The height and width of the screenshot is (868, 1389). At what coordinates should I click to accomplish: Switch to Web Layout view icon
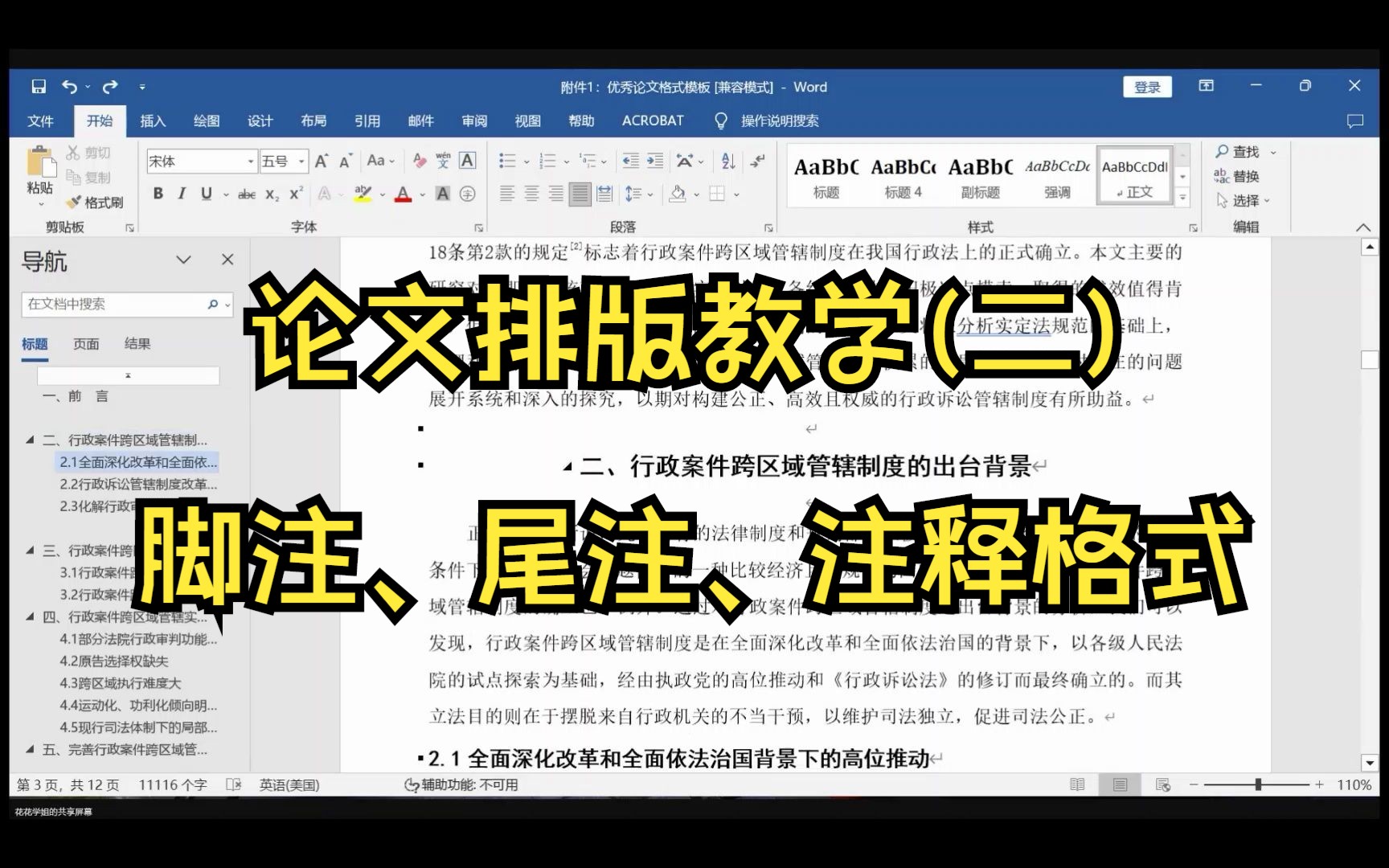1162,784
